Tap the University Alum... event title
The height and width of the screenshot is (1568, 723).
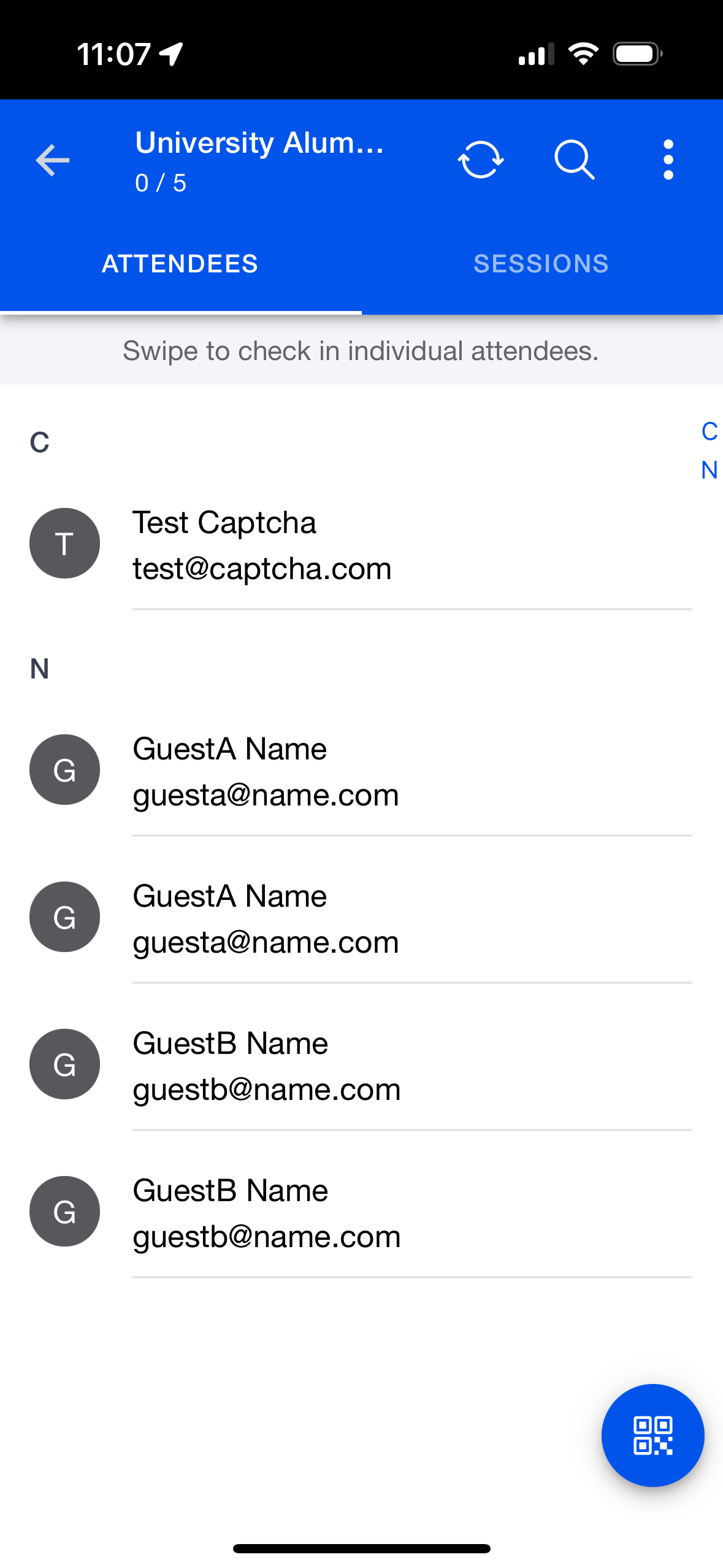pos(259,143)
